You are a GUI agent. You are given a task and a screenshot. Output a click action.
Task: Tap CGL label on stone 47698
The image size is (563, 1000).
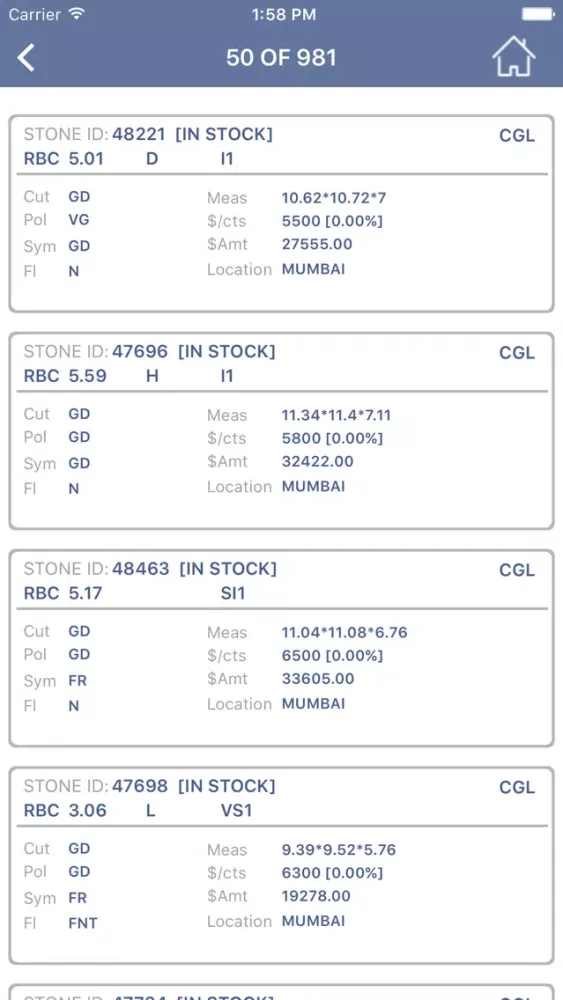(517, 787)
